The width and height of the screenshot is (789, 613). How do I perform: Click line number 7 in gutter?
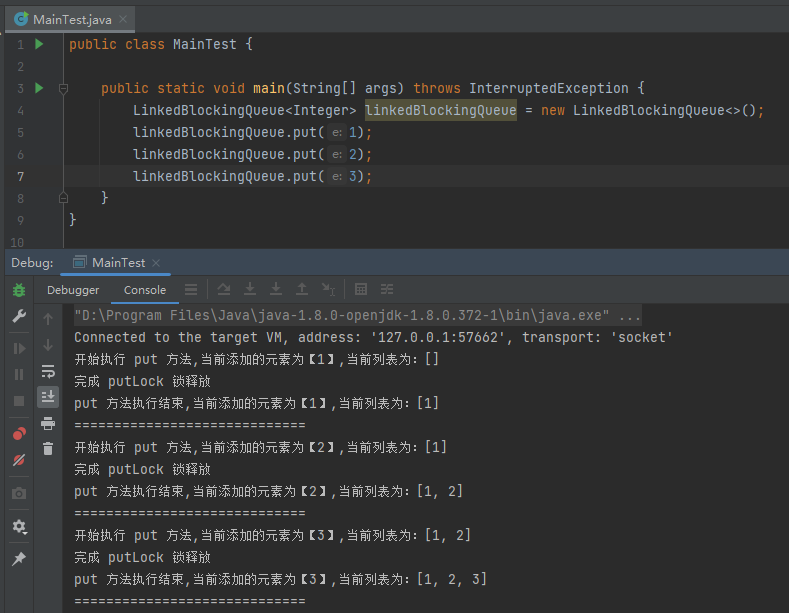[20, 177]
